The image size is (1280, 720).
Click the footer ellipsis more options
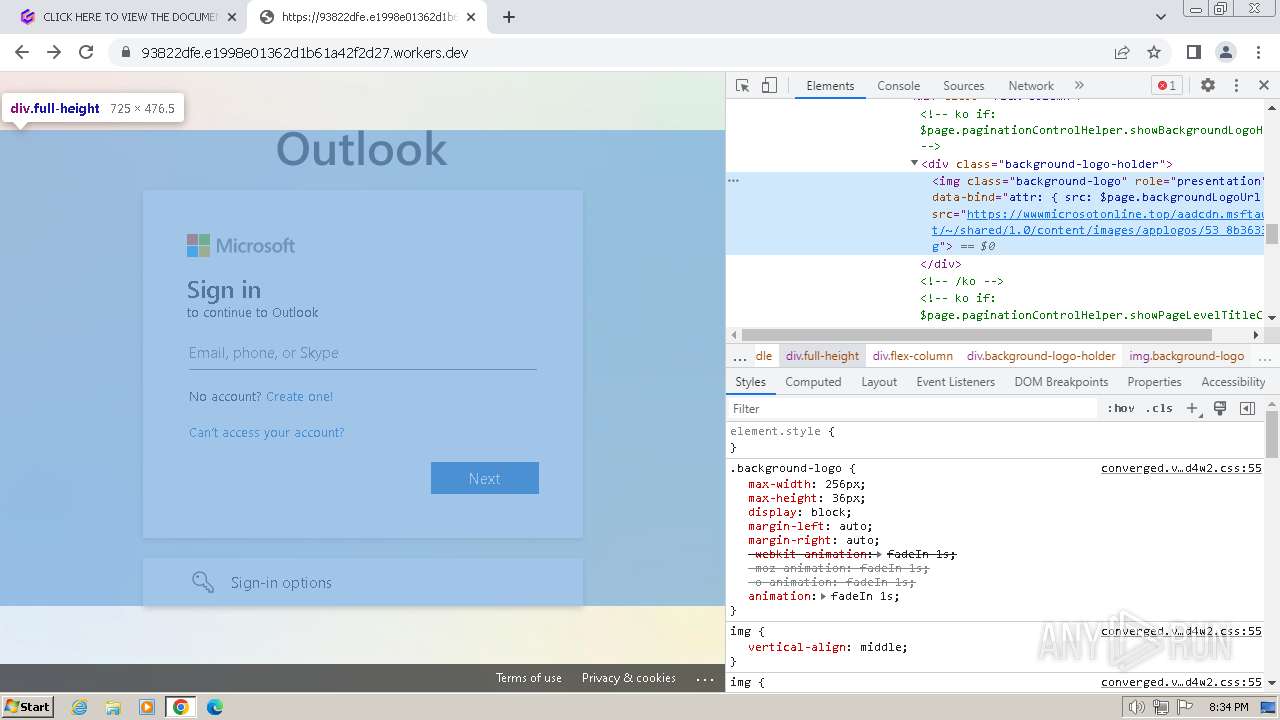pos(705,679)
